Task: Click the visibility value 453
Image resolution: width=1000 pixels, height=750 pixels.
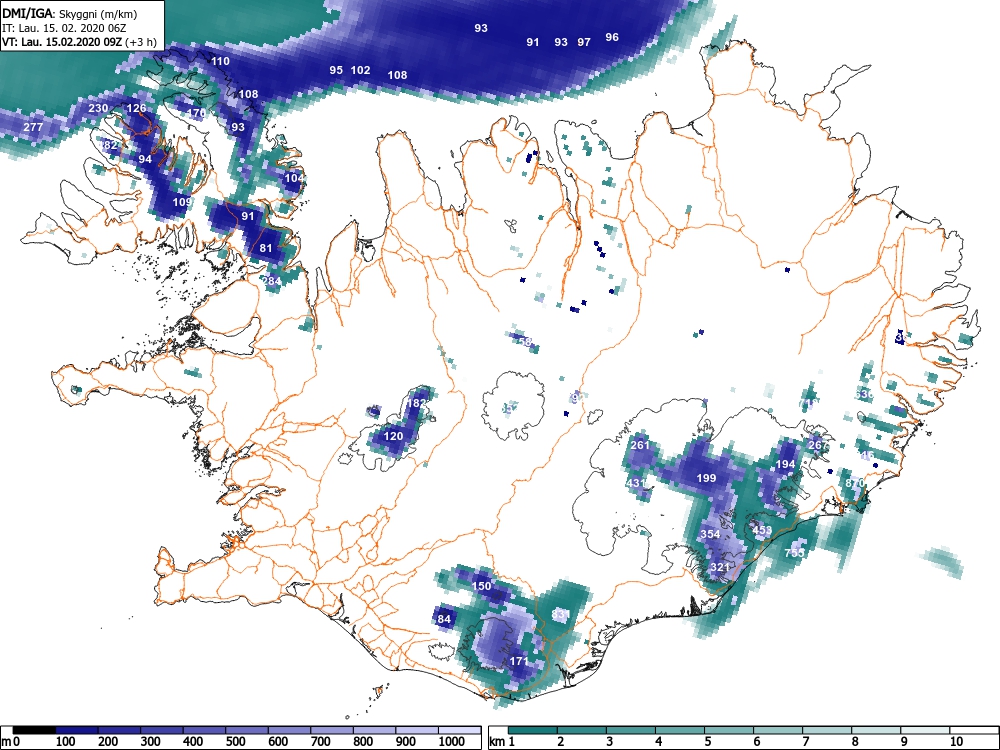Action: click(x=762, y=530)
